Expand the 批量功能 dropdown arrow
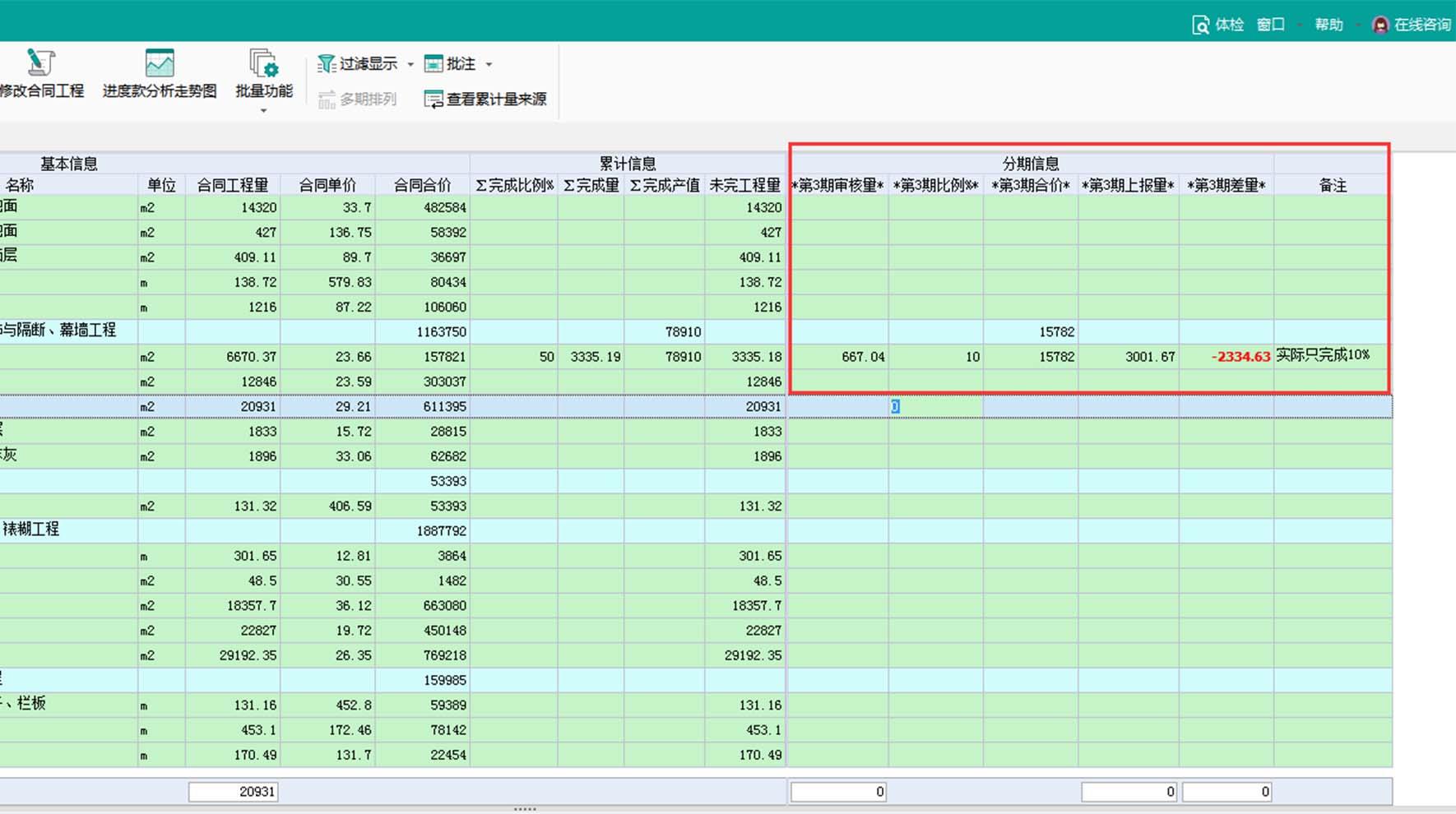Image resolution: width=1456 pixels, height=814 pixels. [x=263, y=111]
